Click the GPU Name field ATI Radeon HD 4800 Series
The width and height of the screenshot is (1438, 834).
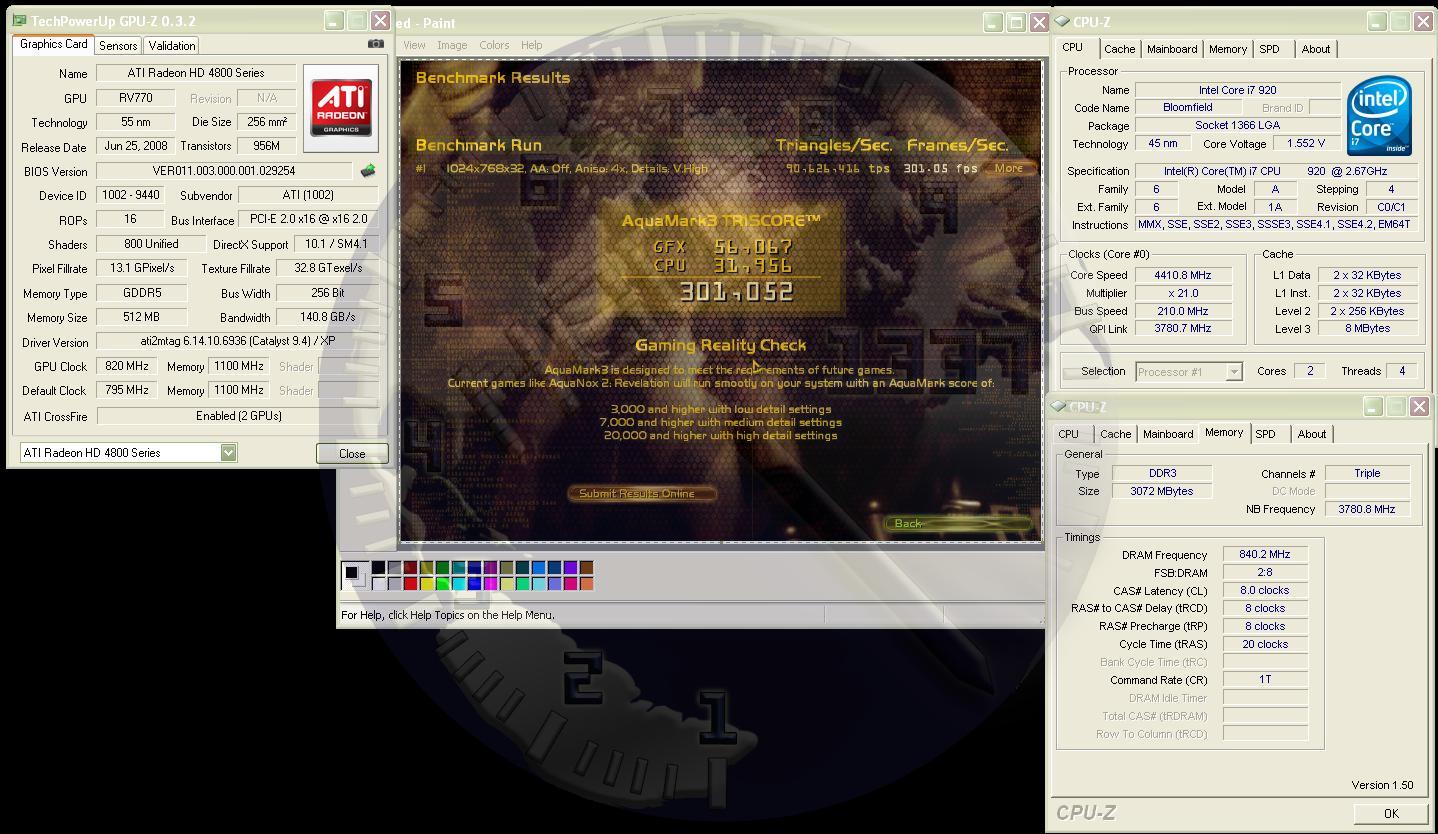196,73
